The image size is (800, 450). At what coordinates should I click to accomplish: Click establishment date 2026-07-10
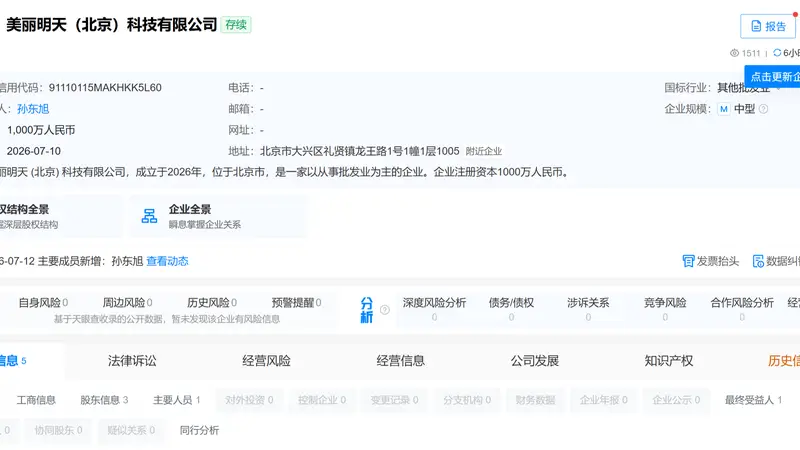point(34,151)
